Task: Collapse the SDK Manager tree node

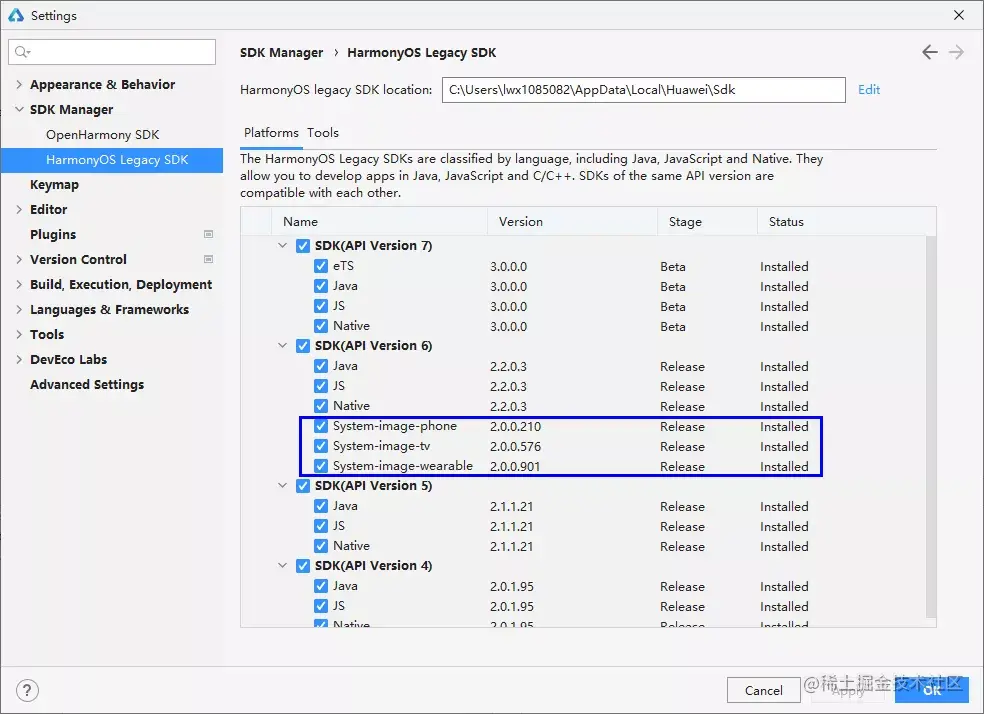Action: pyautogui.click(x=19, y=109)
